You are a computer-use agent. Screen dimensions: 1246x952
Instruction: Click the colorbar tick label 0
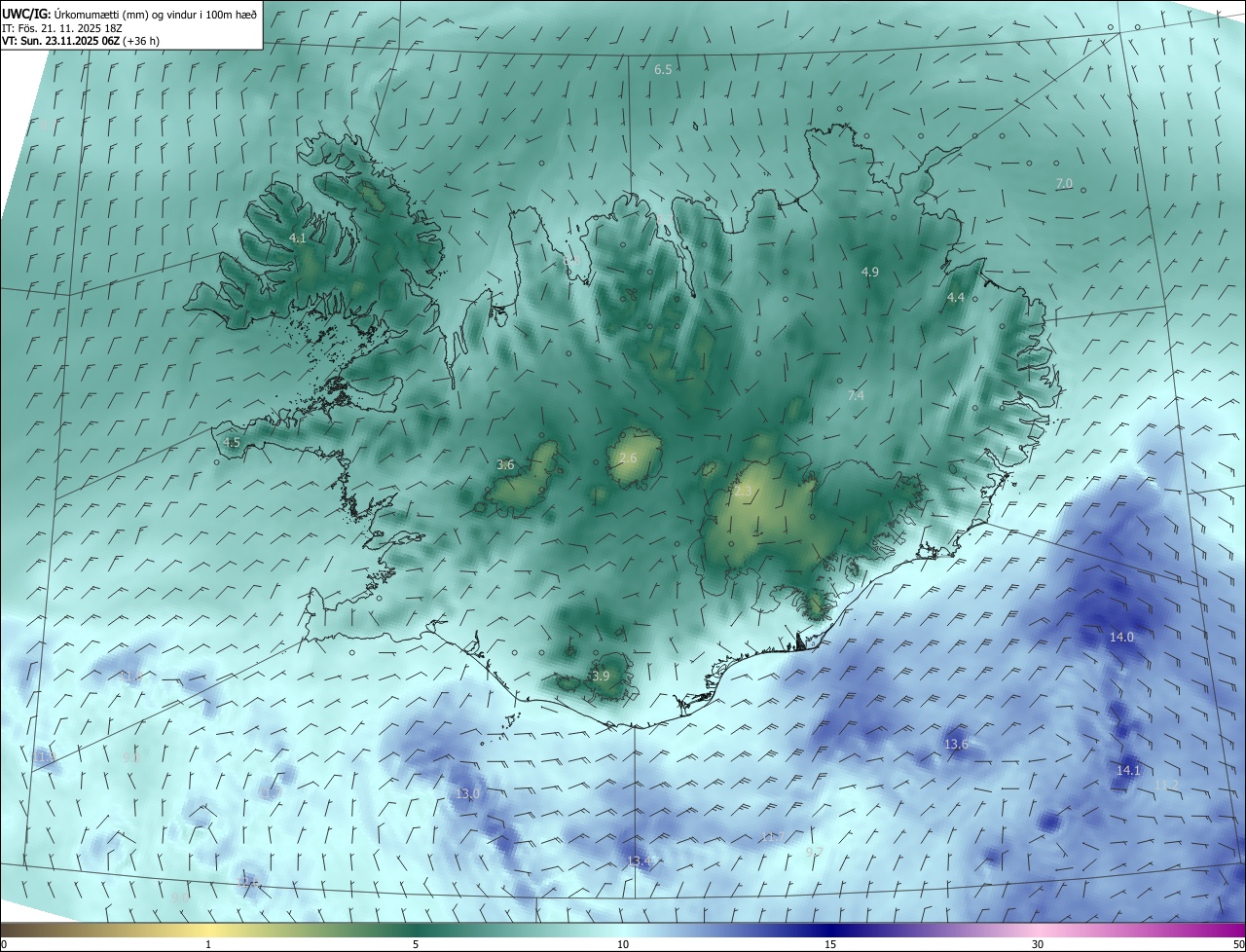[4, 944]
